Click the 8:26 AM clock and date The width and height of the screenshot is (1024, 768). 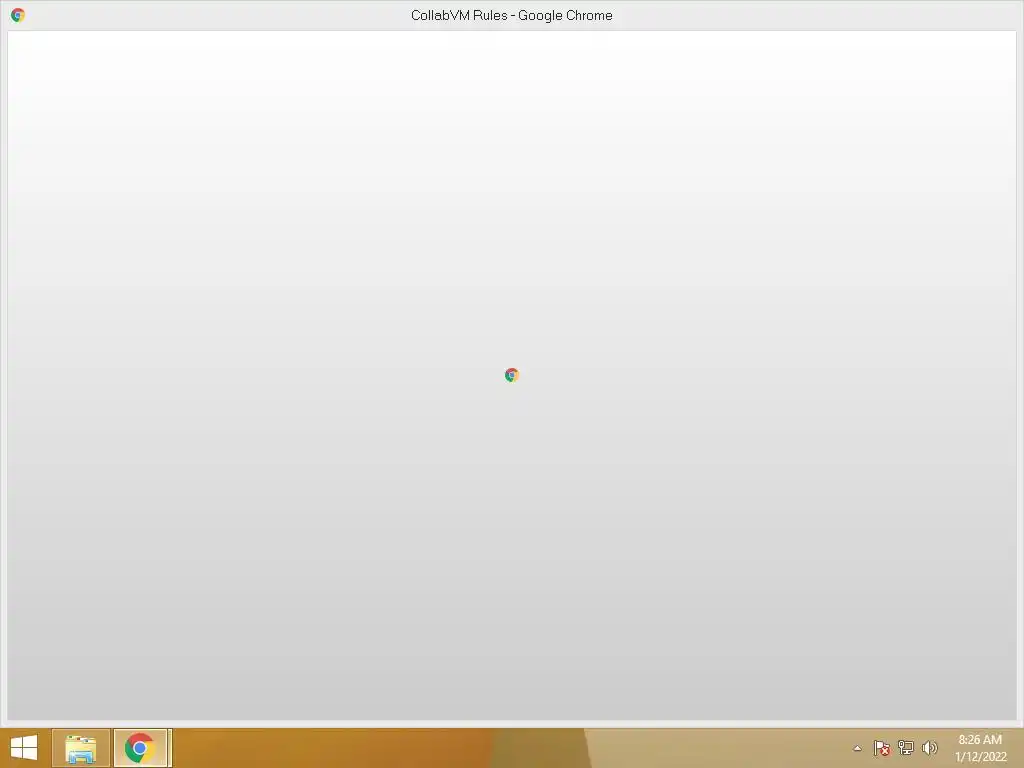click(x=980, y=748)
